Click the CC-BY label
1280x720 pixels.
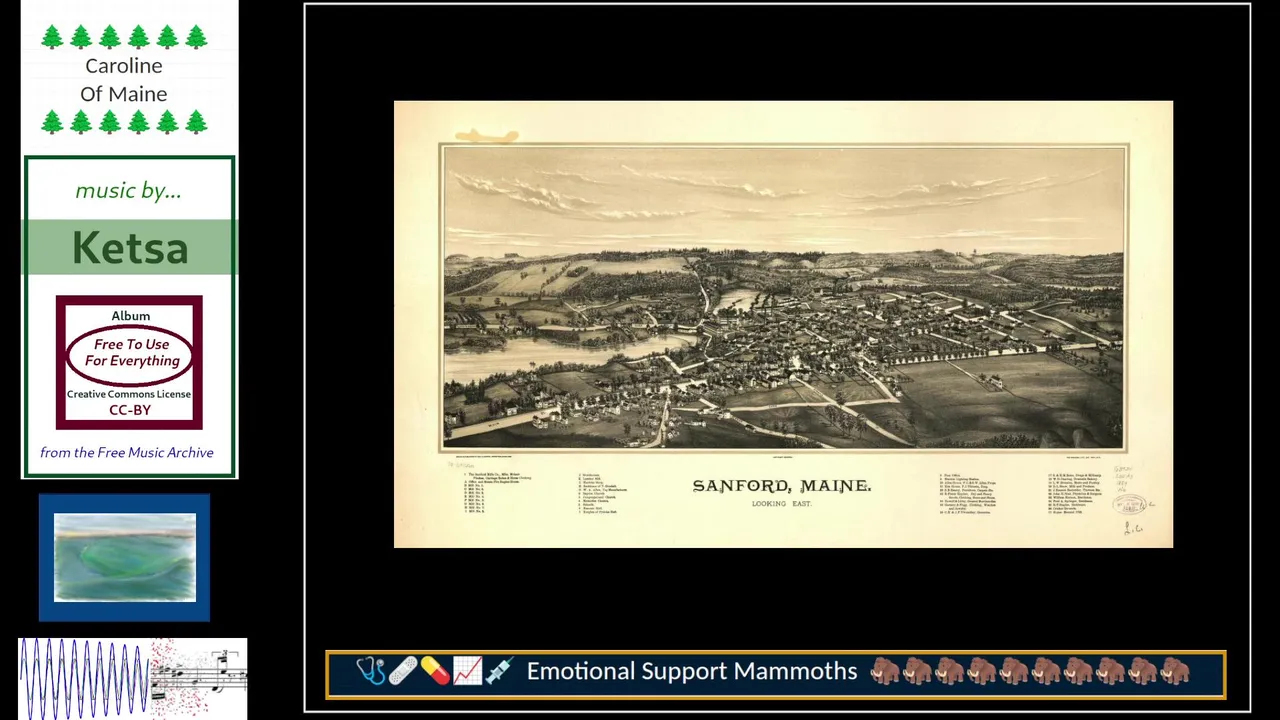coord(130,410)
